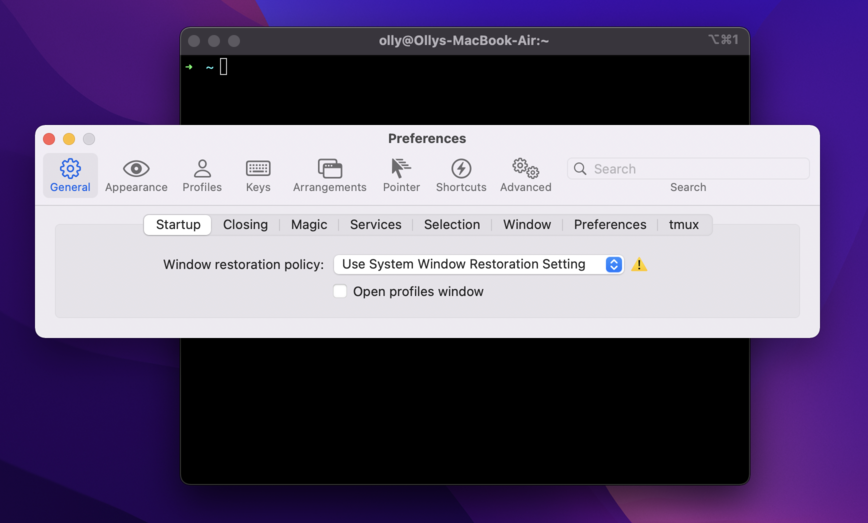
Task: Expand the Window restoration policy dropdown
Action: 478,265
